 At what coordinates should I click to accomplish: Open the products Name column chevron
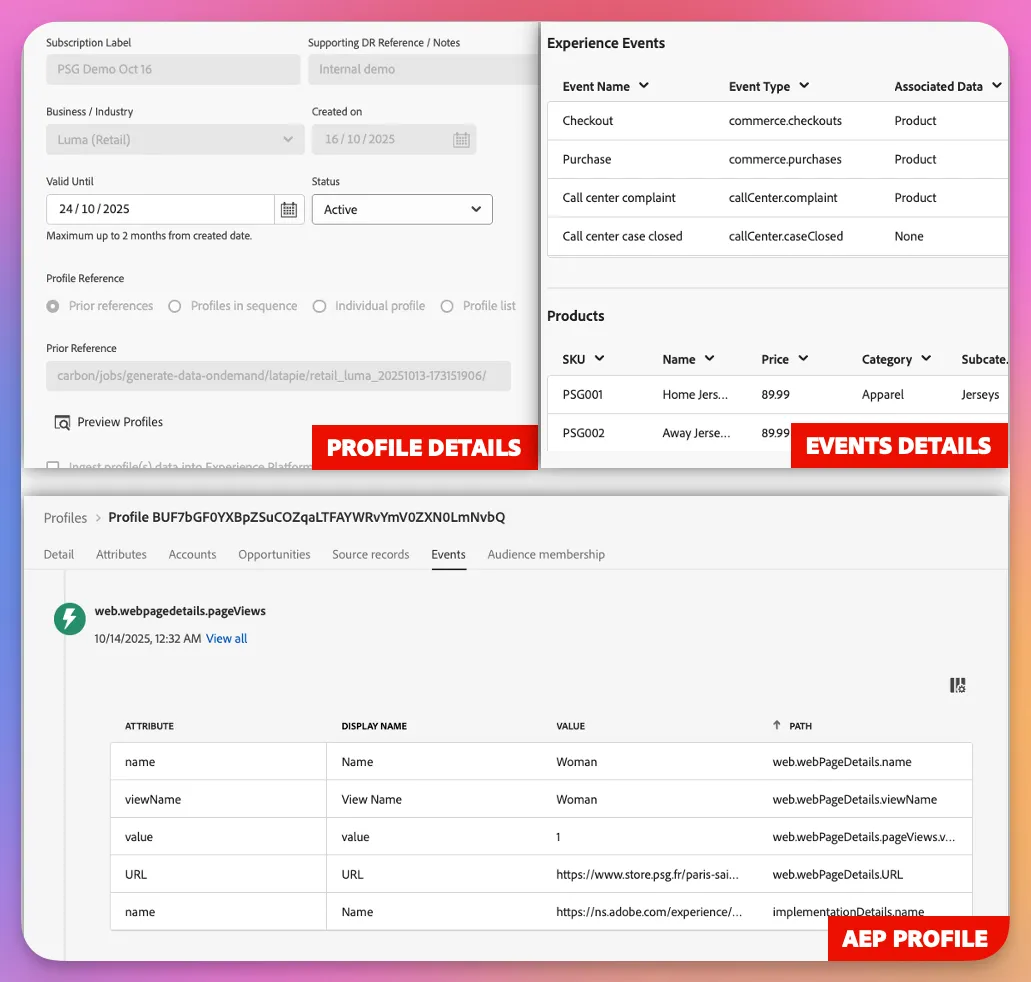709,358
